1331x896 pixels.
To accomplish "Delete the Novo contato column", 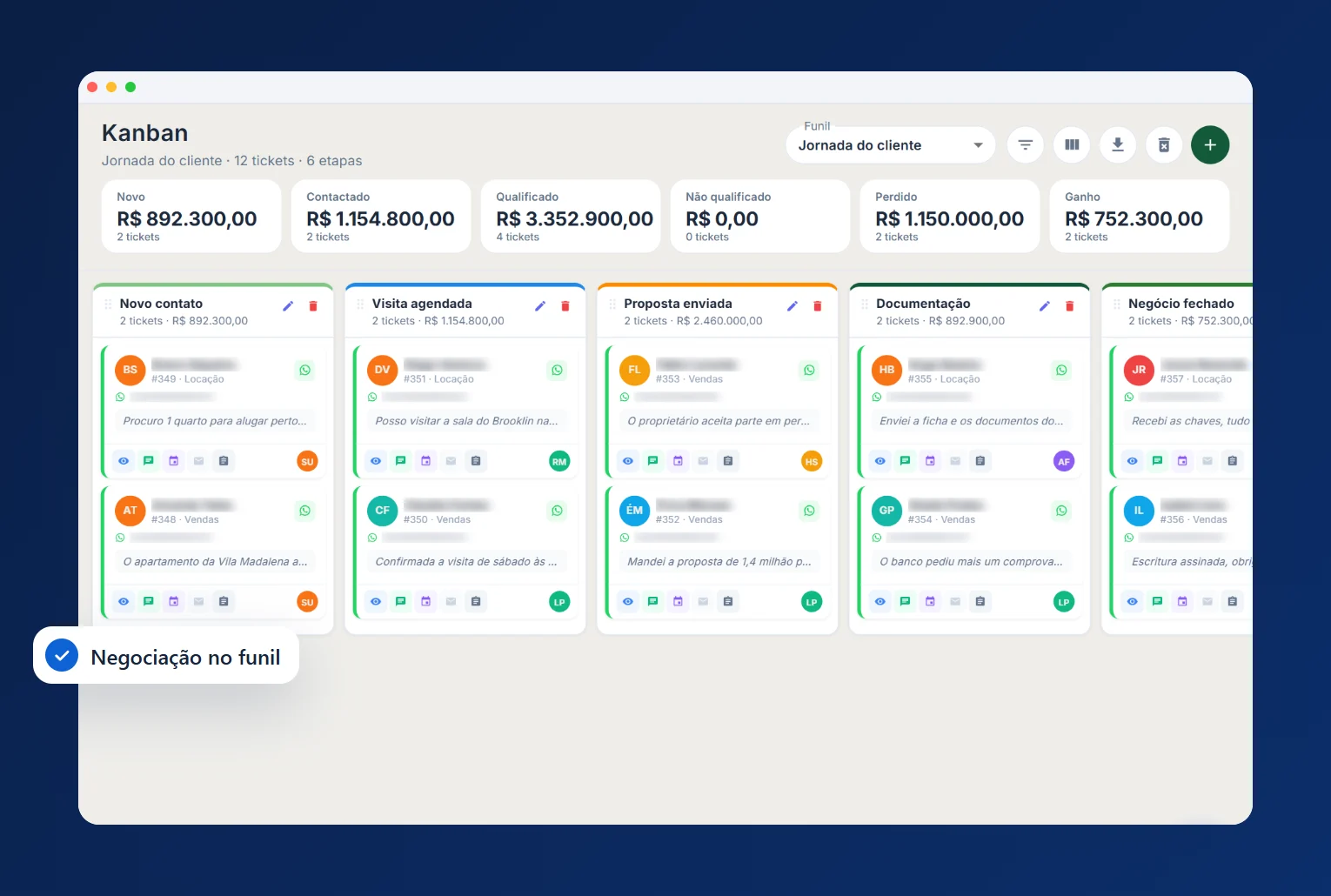I will tap(313, 306).
